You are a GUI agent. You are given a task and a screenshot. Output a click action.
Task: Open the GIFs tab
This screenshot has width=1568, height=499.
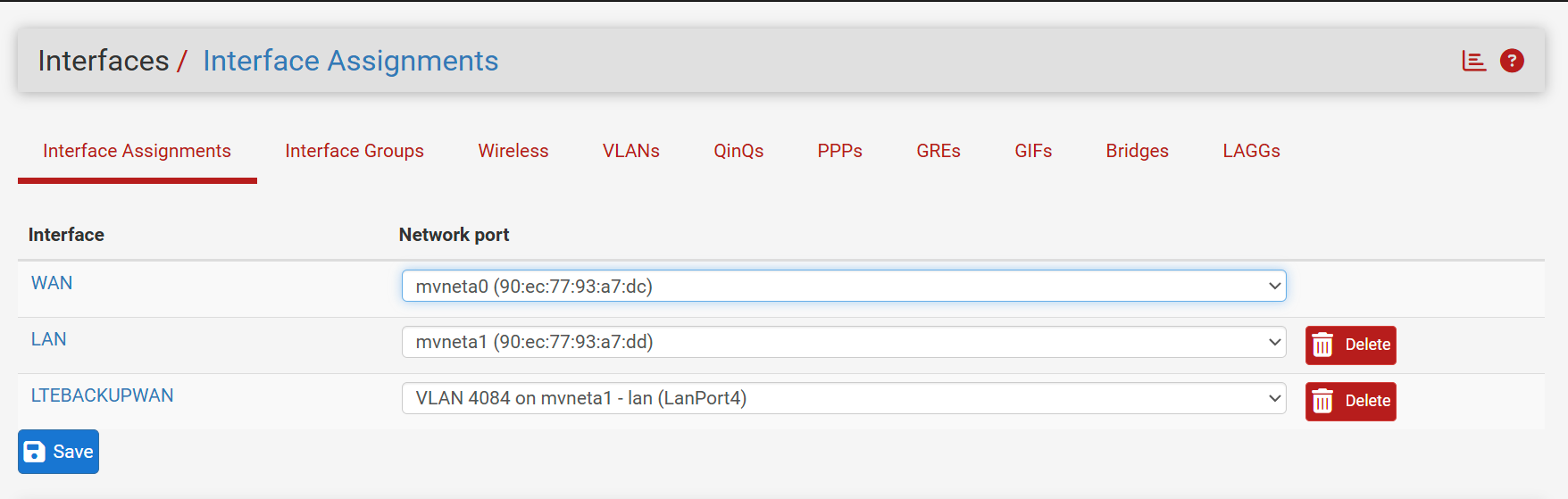[x=1033, y=151]
